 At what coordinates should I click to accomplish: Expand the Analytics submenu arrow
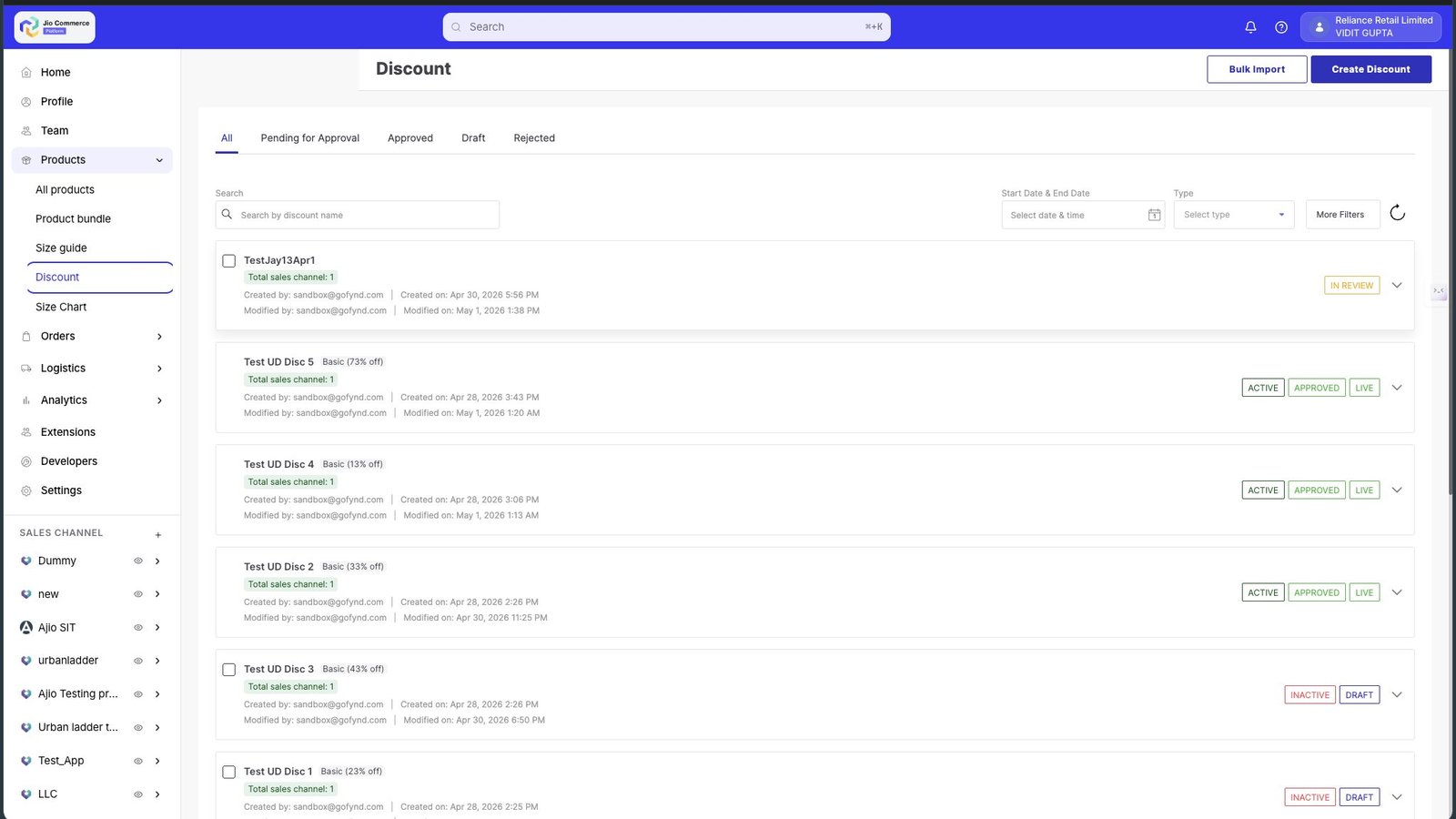pos(159,400)
